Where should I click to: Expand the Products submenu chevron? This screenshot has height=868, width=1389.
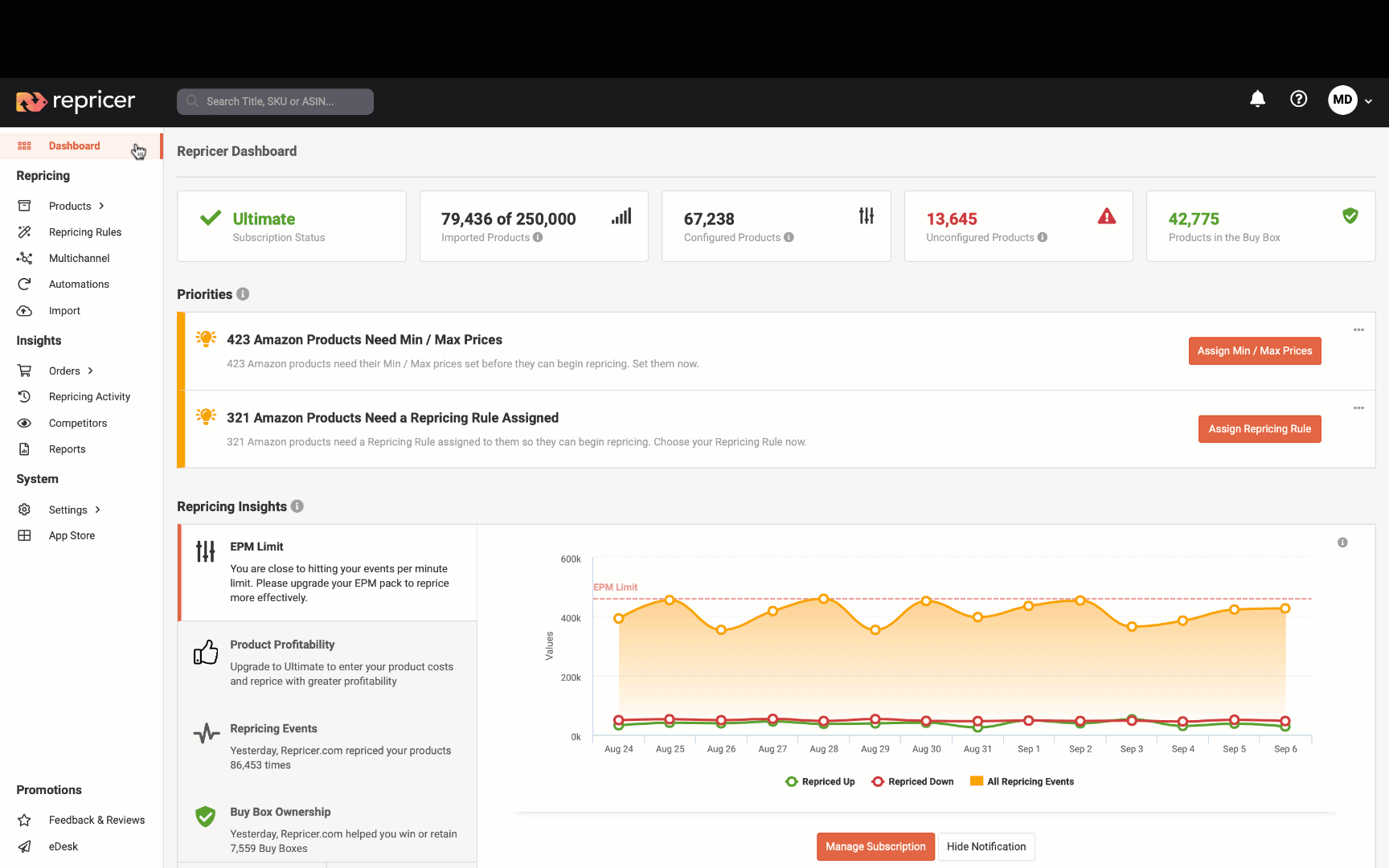point(101,206)
